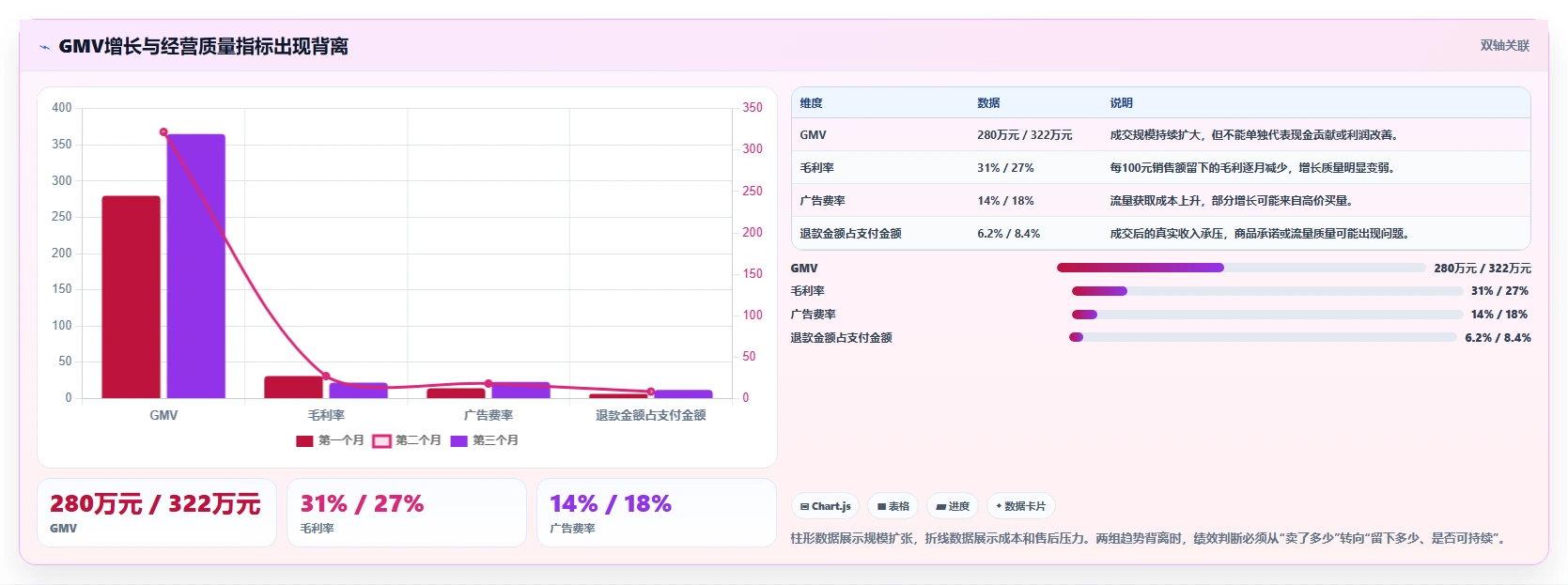The width and height of the screenshot is (1568, 585).
Task: Click the 维度 table column header
Action: [811, 103]
